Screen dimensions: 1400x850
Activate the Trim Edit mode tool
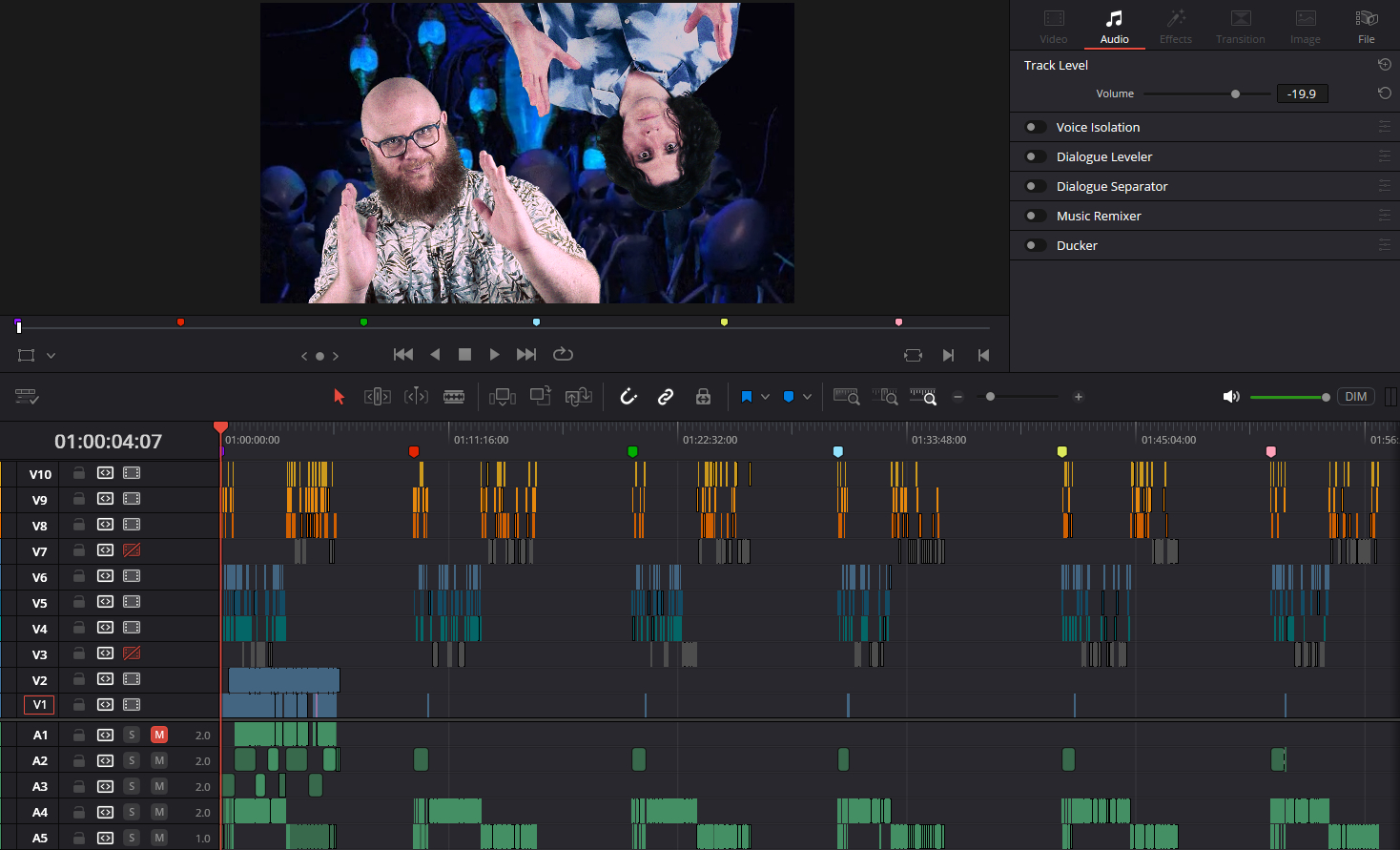pyautogui.click(x=378, y=397)
